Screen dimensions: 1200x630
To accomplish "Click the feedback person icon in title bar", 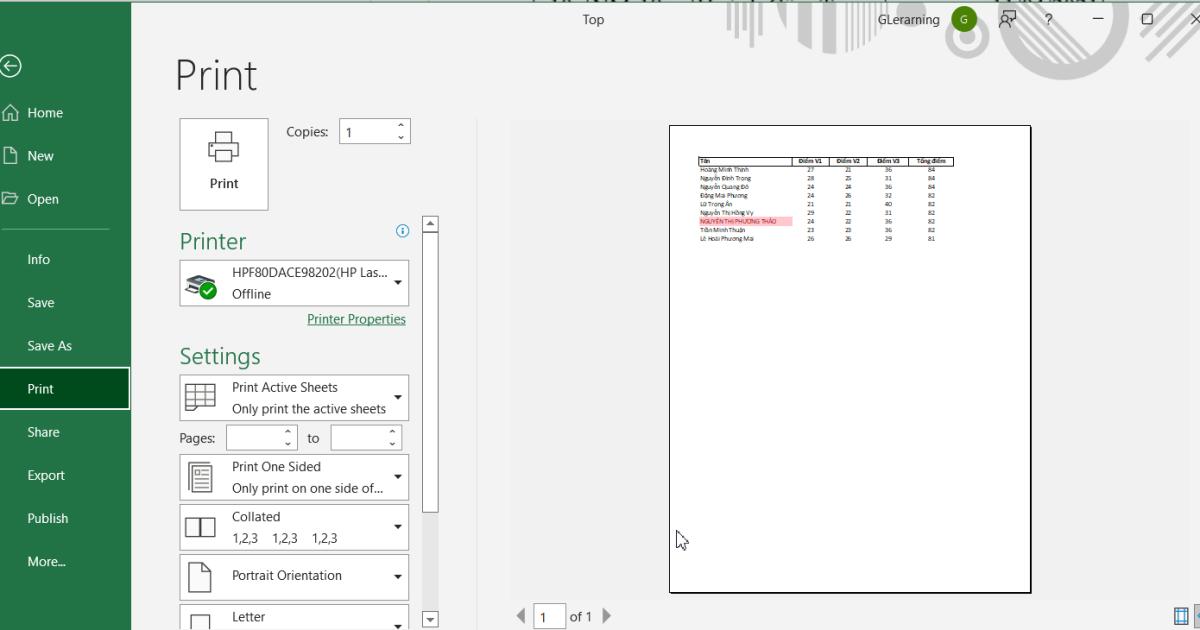I will click(1008, 19).
